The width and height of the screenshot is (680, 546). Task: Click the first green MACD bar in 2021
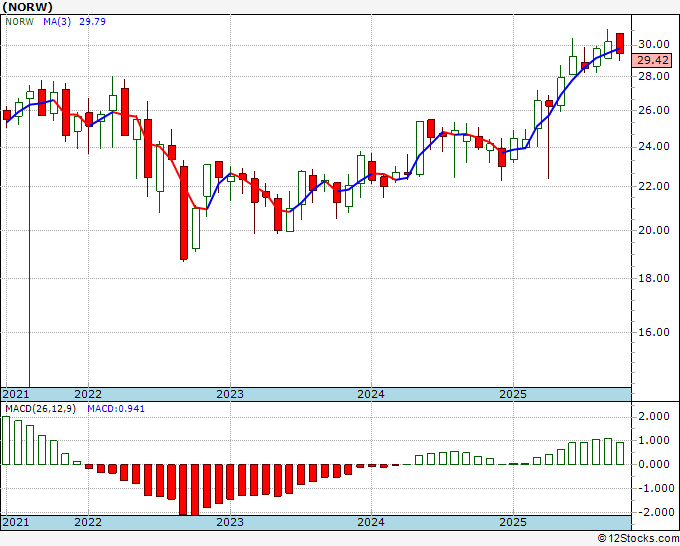pos(6,441)
